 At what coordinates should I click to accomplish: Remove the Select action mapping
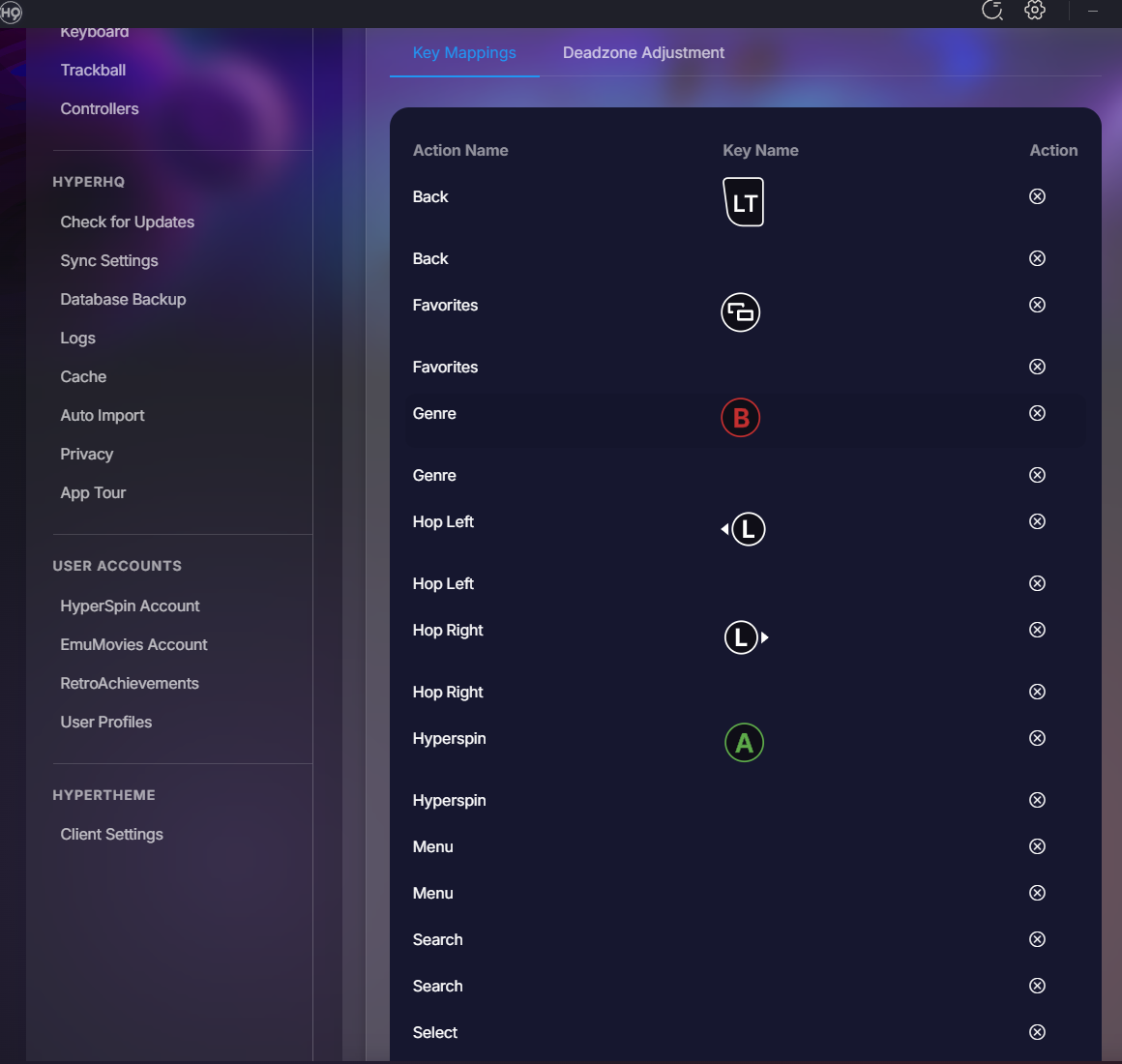point(1037,1032)
